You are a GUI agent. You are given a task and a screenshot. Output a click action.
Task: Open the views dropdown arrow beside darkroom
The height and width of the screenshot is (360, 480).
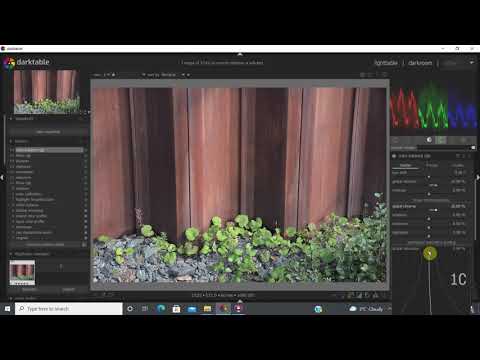(472, 62)
